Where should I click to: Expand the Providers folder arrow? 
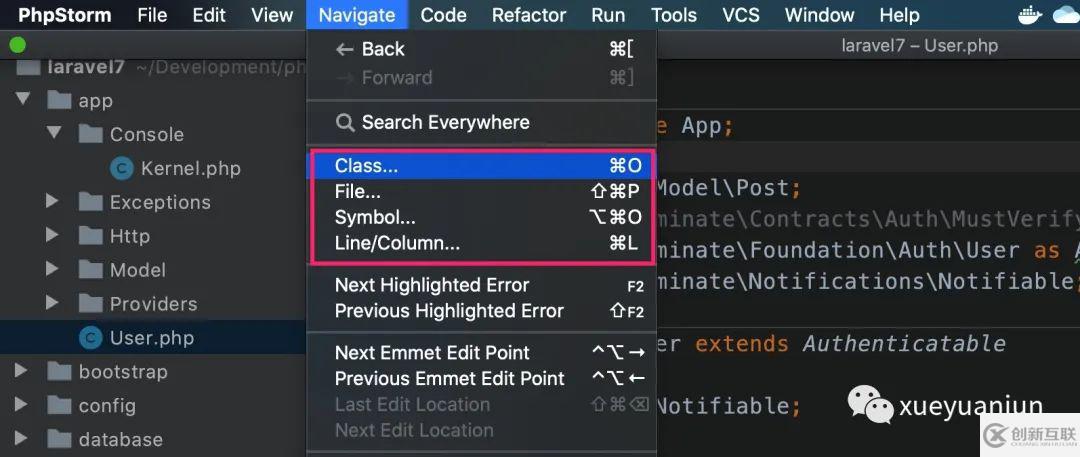52,303
